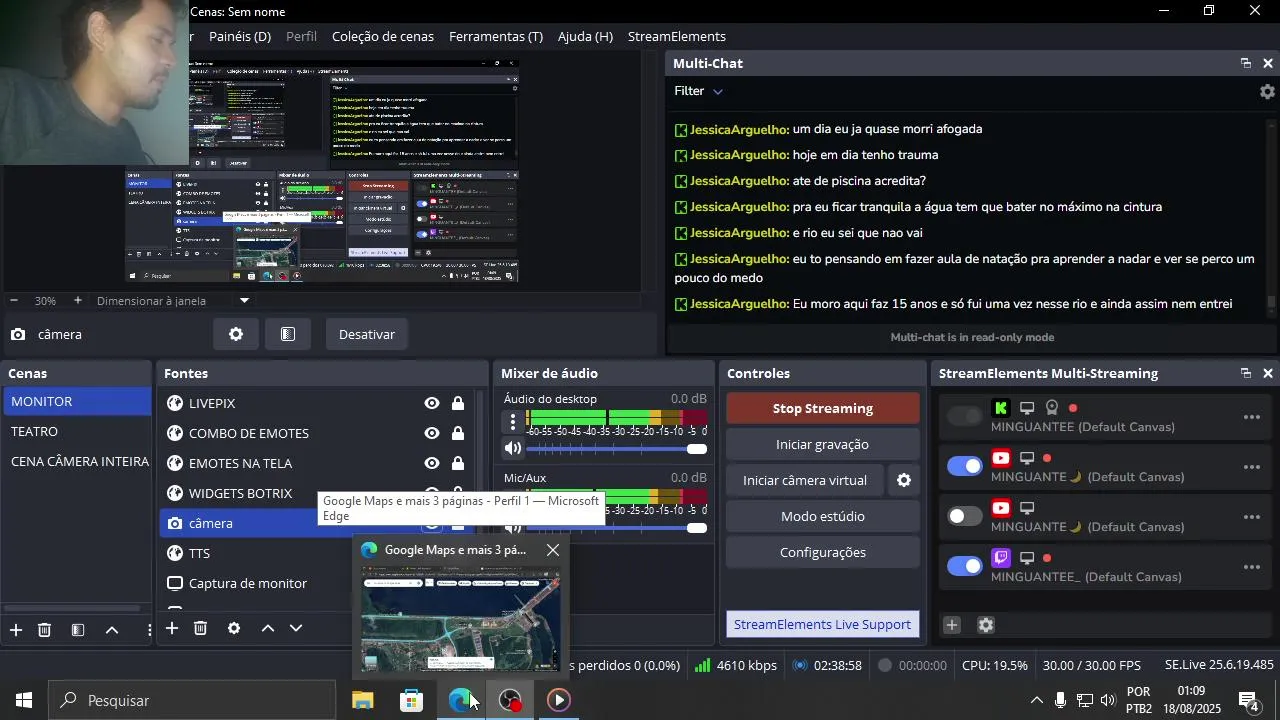Open Microsoft Edge from the taskbar
The width and height of the screenshot is (1280, 720).
click(461, 700)
